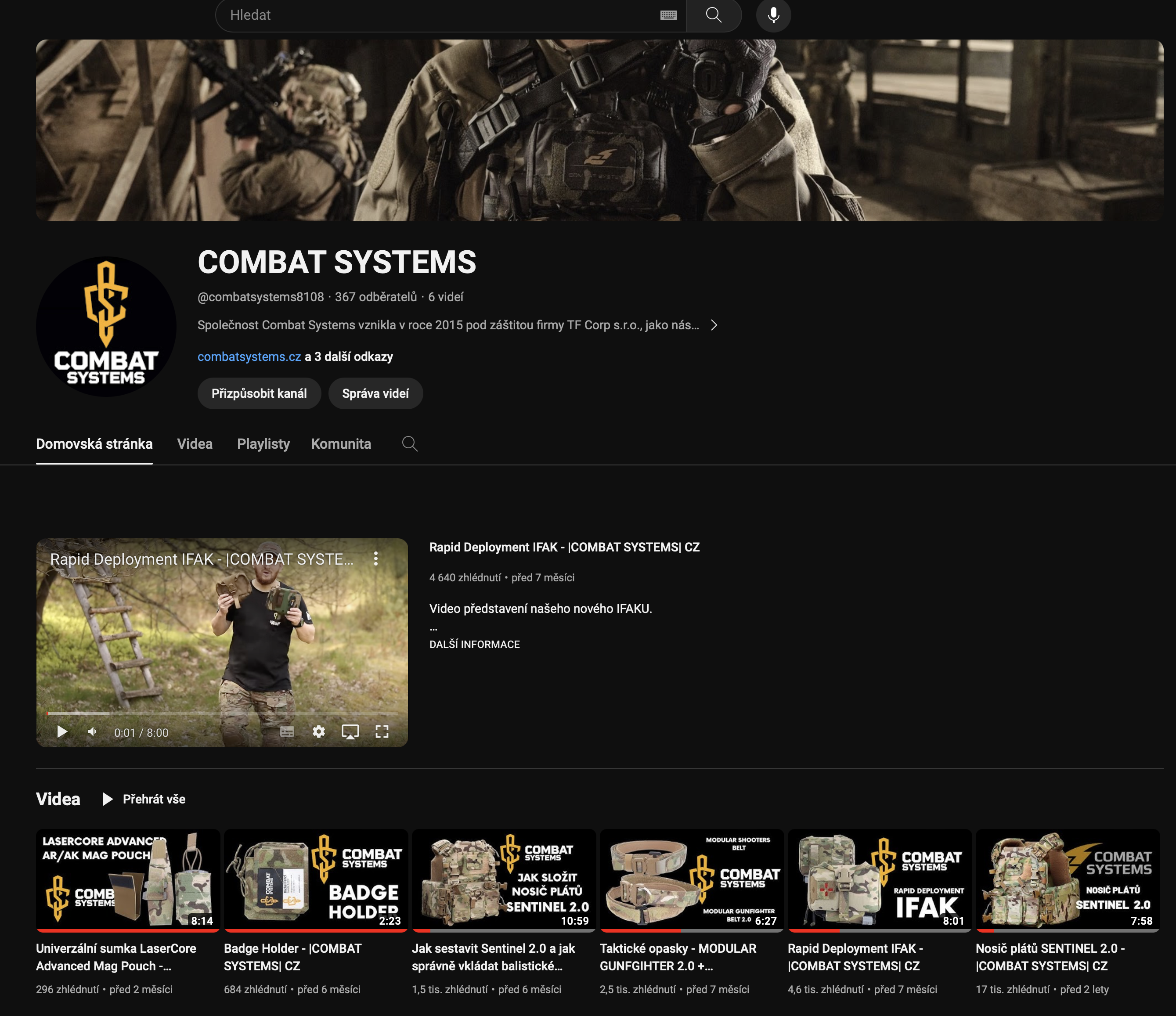Switch to the Videa tab
1176x1016 pixels.
[195, 444]
